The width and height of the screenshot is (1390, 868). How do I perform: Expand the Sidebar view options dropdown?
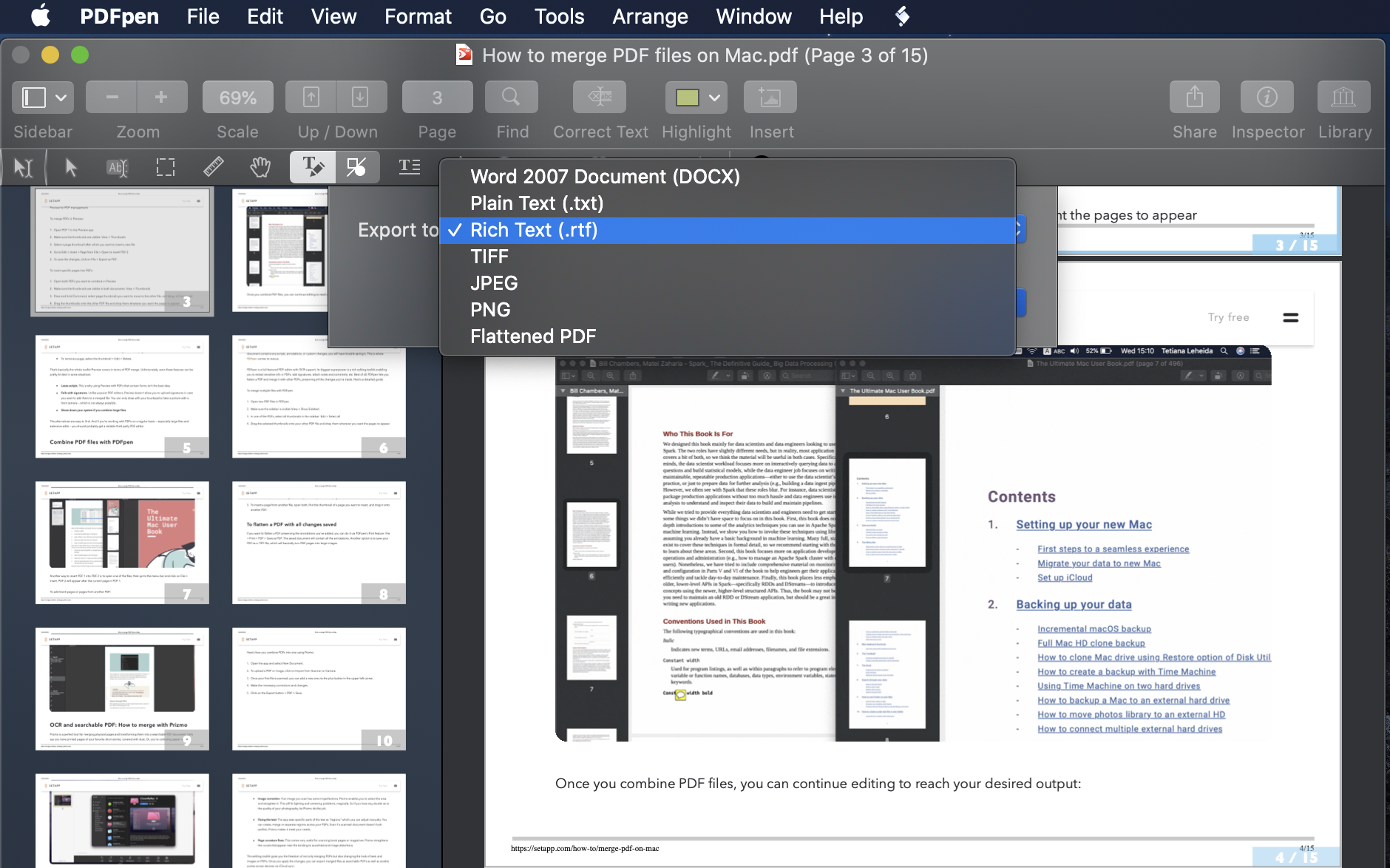[61, 98]
